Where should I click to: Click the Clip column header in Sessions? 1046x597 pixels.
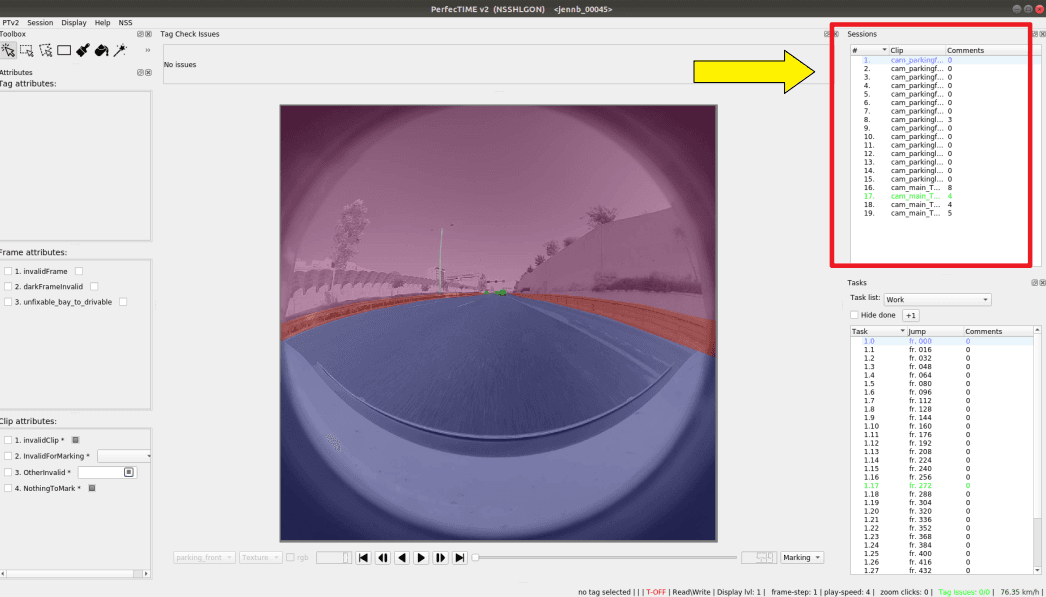(x=917, y=51)
